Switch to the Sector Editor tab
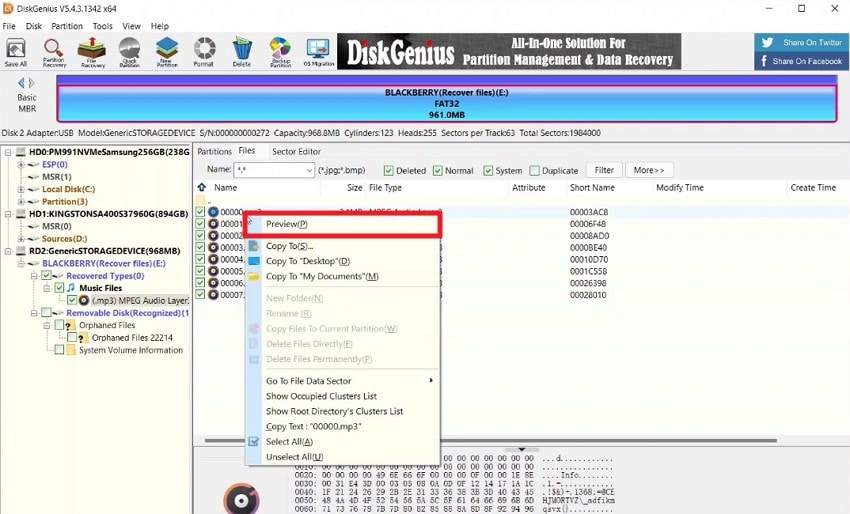850x514 pixels. point(297,151)
